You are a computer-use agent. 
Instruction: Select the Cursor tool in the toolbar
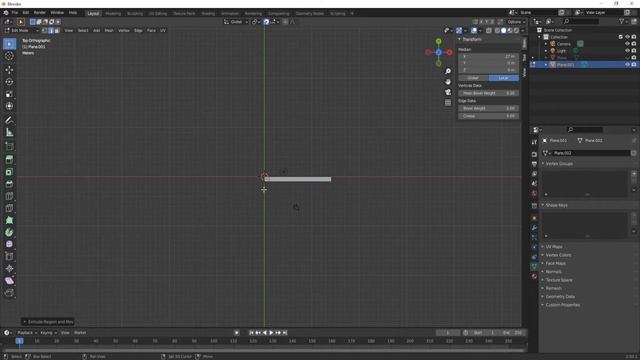(9, 56)
